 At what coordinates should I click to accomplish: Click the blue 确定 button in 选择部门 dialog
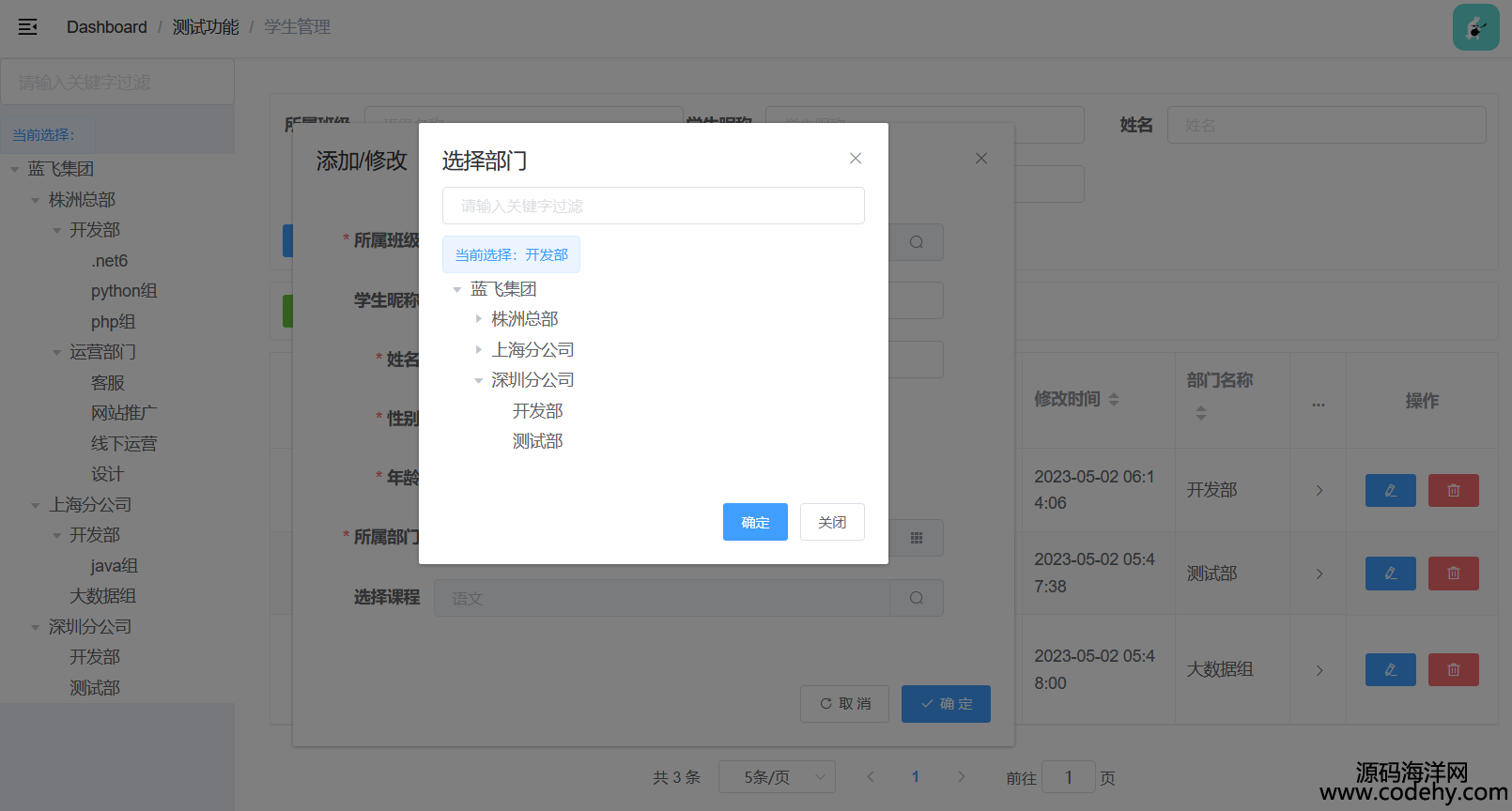click(x=755, y=522)
